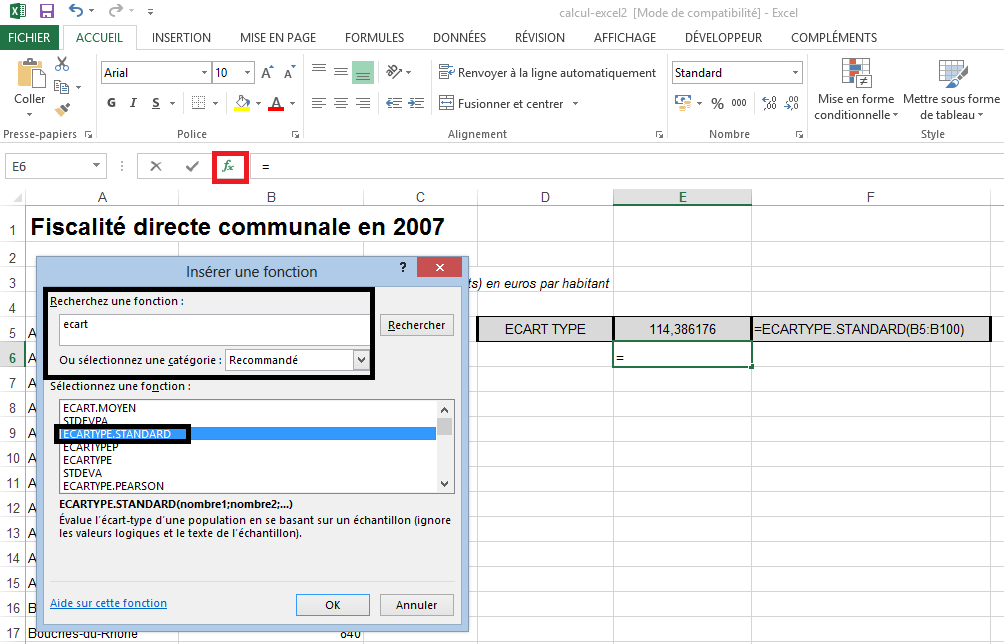1004x644 pixels.
Task: Select the Format Painter brush icon
Action: click(x=62, y=109)
